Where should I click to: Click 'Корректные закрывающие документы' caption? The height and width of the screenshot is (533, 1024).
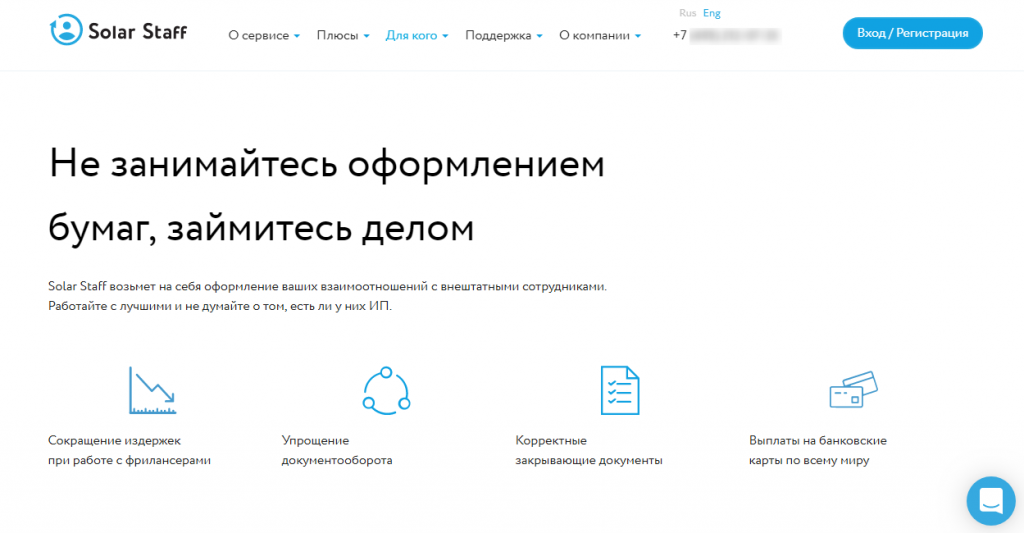588,450
